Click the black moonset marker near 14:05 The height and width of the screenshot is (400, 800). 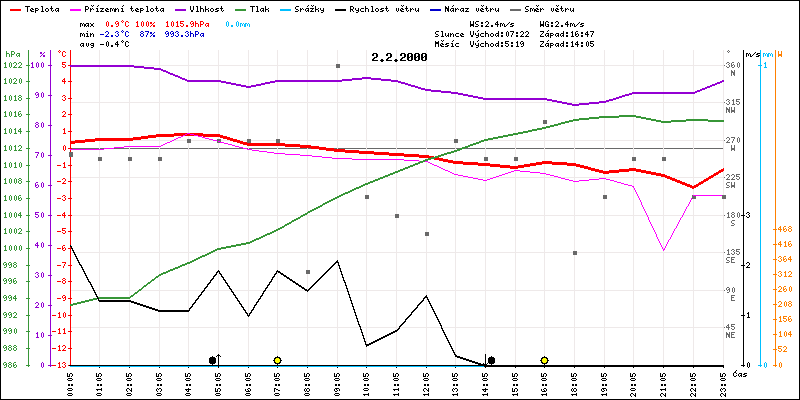[x=490, y=360]
